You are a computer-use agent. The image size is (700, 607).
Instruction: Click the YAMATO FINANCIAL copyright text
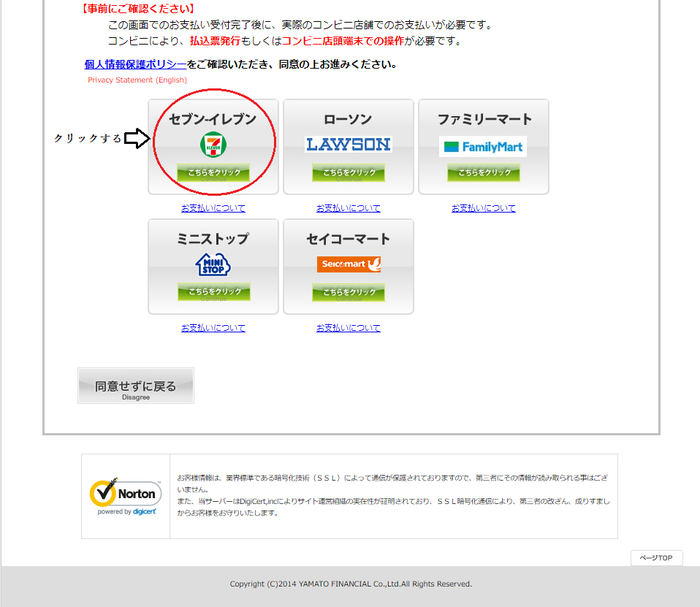point(351,584)
